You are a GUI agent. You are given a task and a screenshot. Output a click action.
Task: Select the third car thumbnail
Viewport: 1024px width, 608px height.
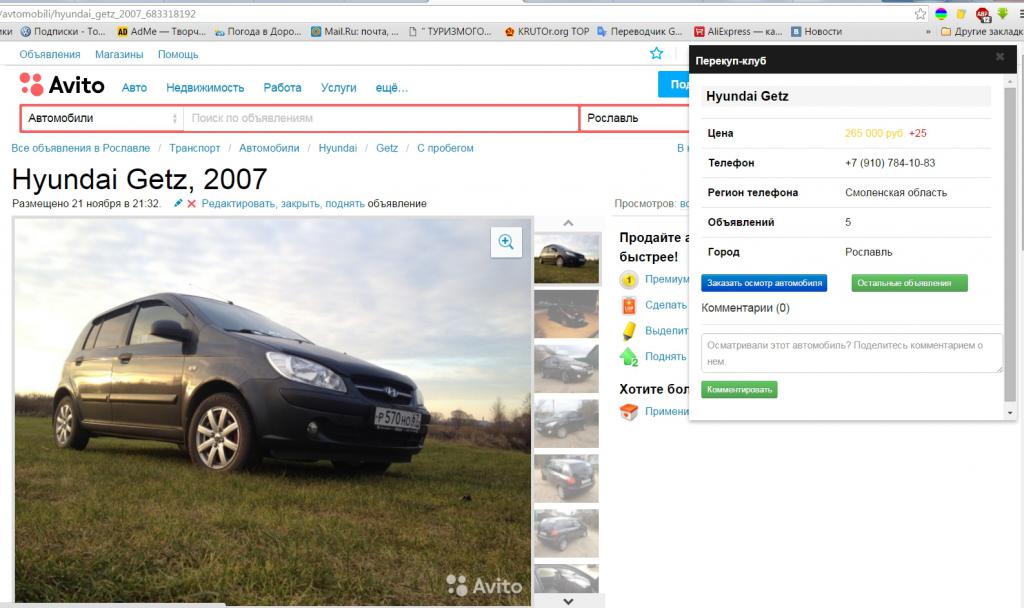coord(566,369)
